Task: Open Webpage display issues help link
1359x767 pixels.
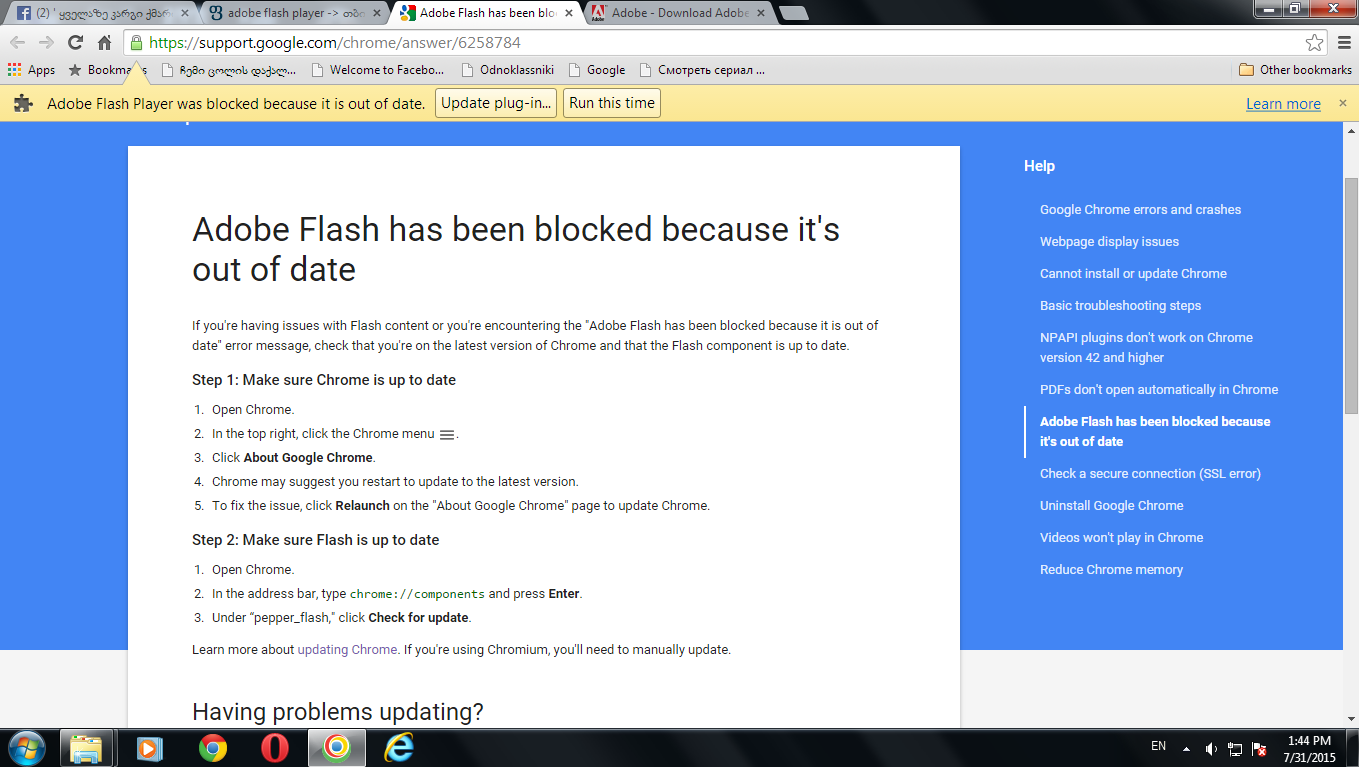Action: click(1109, 242)
